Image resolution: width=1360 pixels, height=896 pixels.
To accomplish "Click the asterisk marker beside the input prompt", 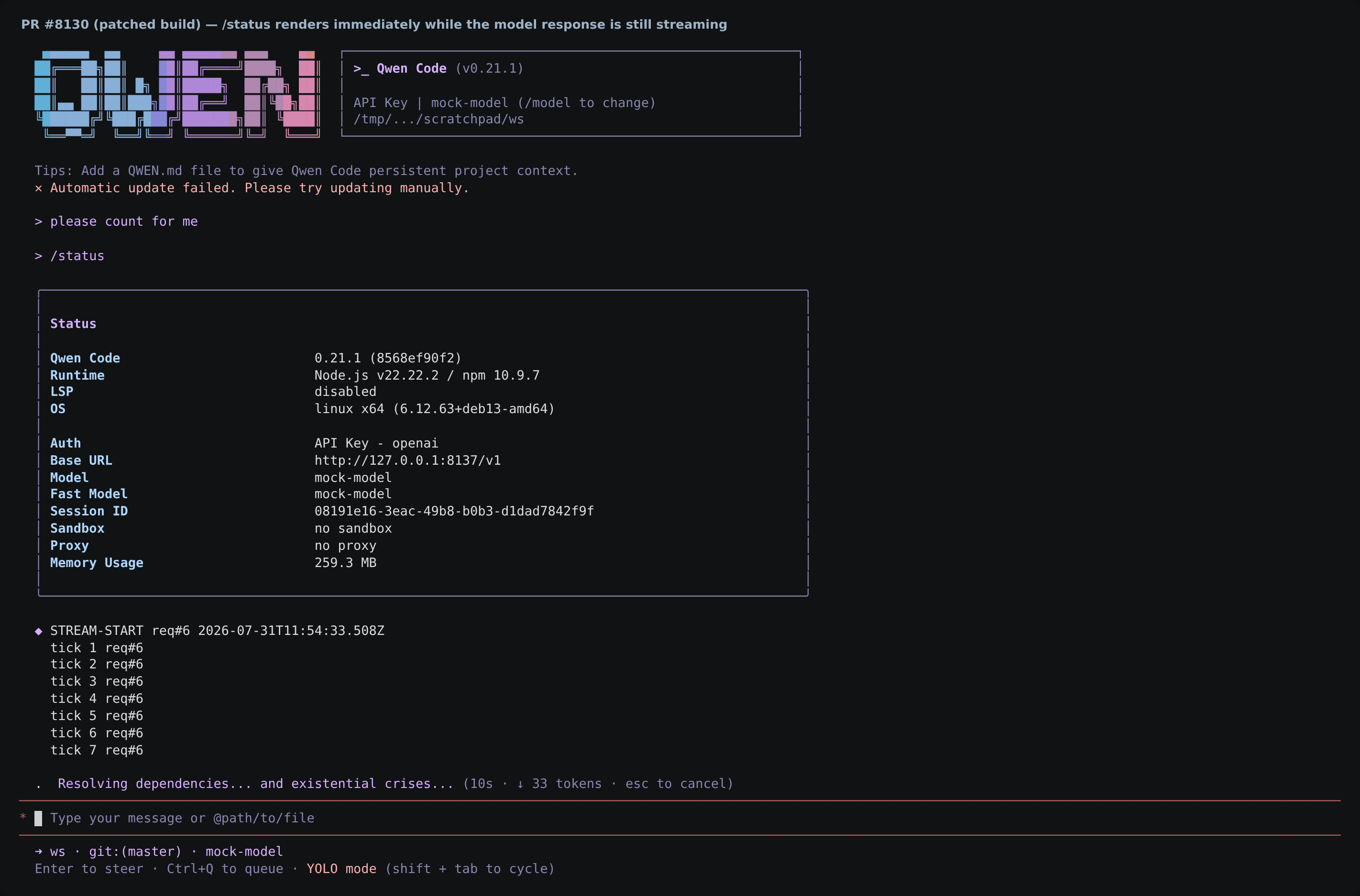I will (23, 817).
